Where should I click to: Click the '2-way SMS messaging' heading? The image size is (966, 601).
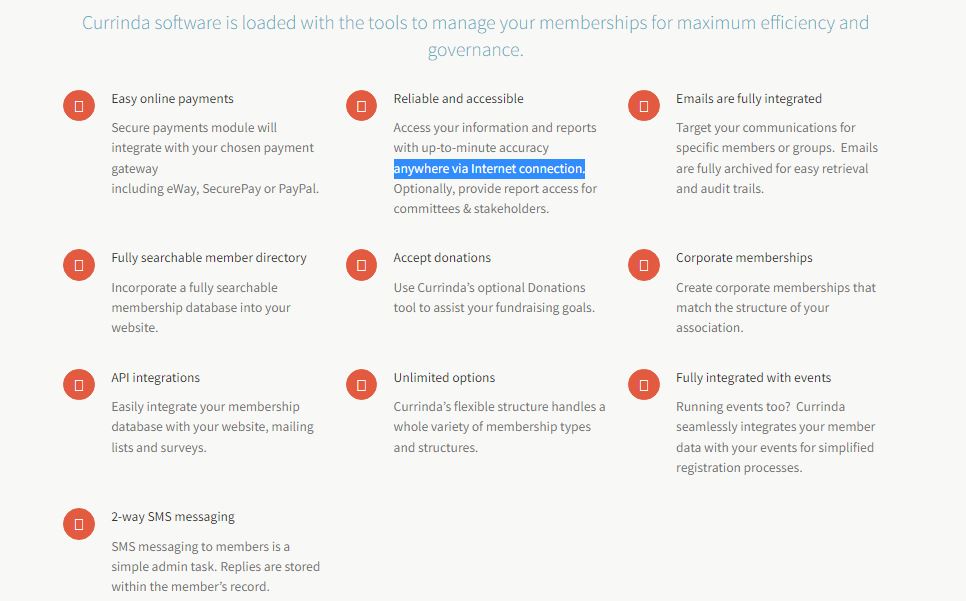173,517
